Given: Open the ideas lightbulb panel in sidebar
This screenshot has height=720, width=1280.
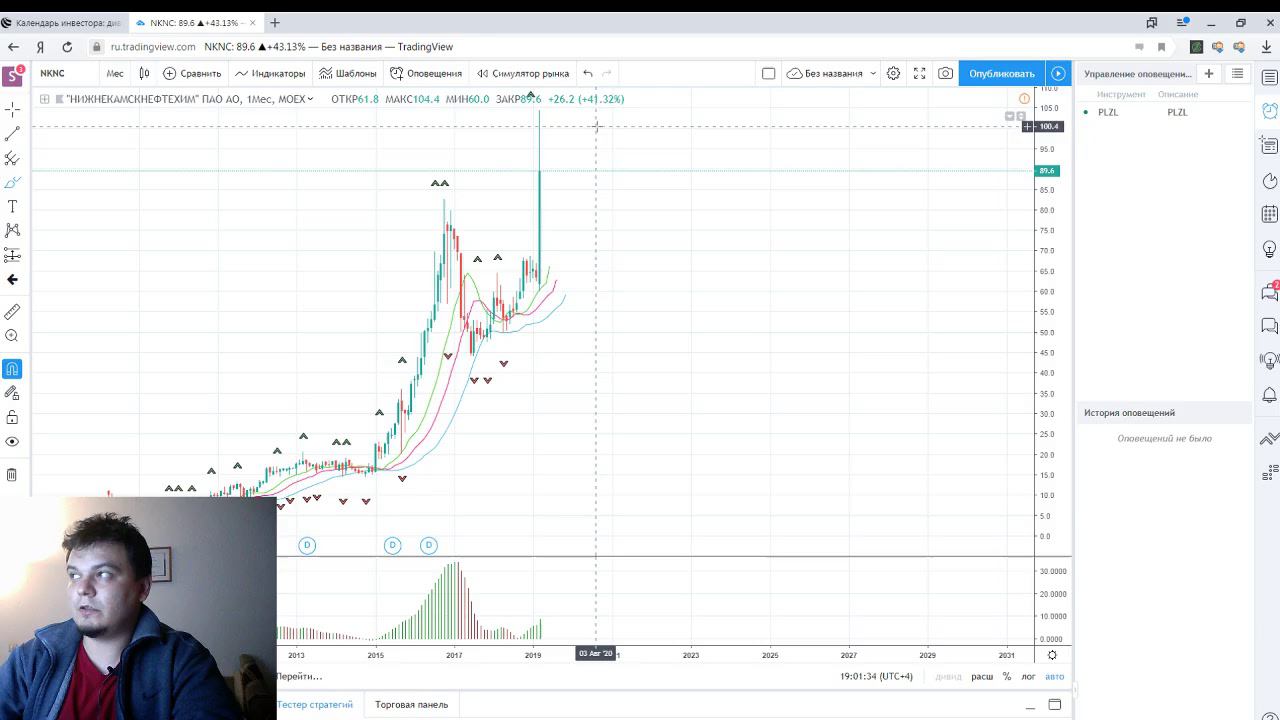Looking at the screenshot, I should pos(1269,248).
